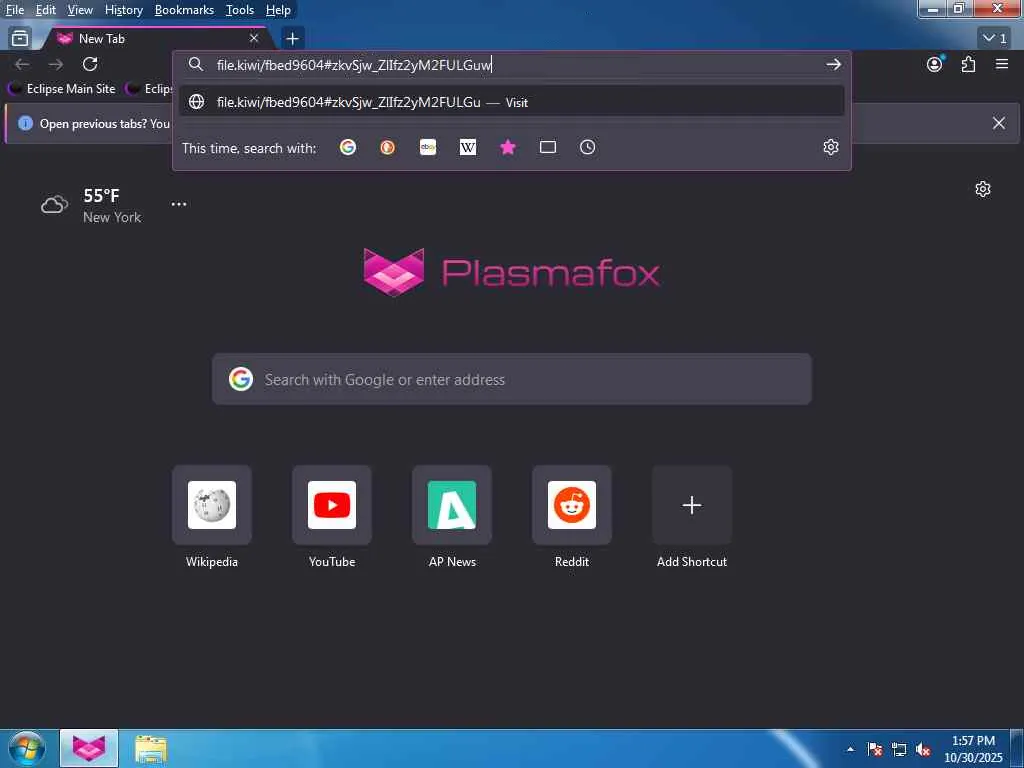Click the Plasmafox taskbar icon

click(x=89, y=749)
